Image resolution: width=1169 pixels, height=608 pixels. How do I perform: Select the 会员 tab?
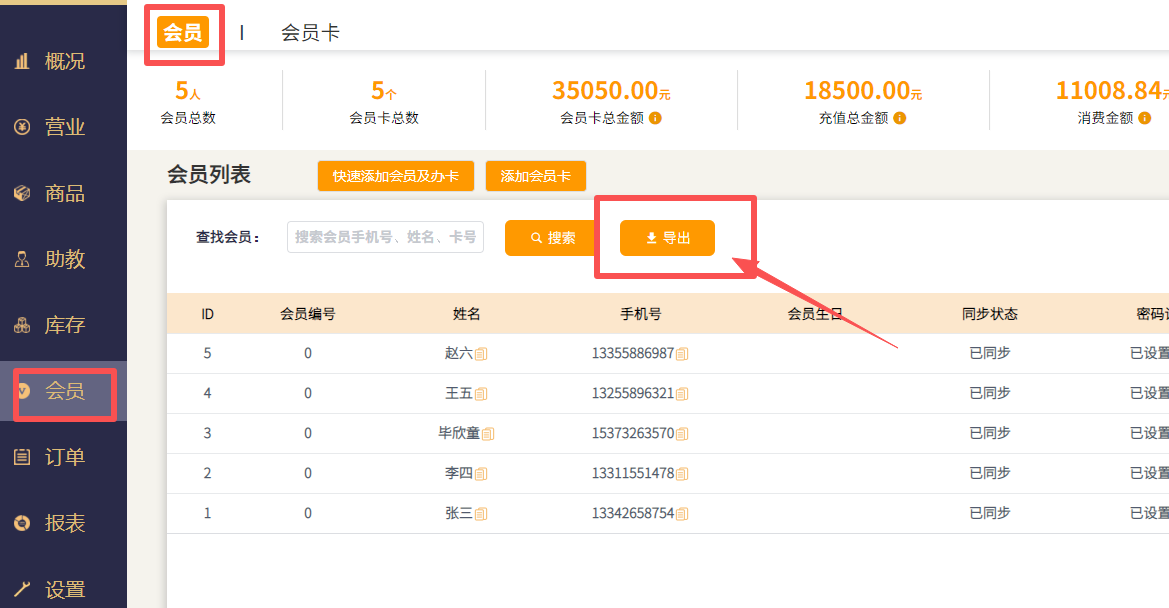(x=184, y=31)
